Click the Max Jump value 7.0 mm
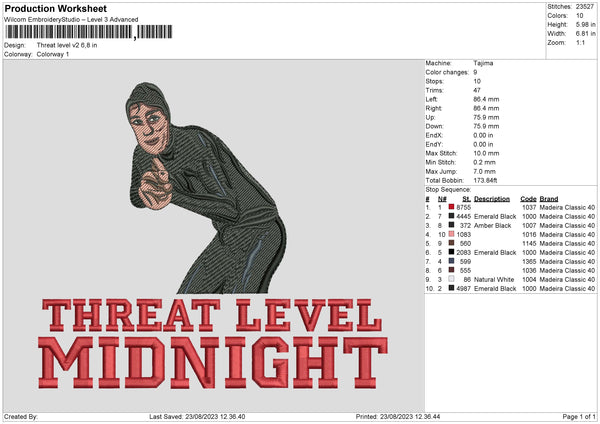Viewport: 600px width, 424px height. click(484, 171)
